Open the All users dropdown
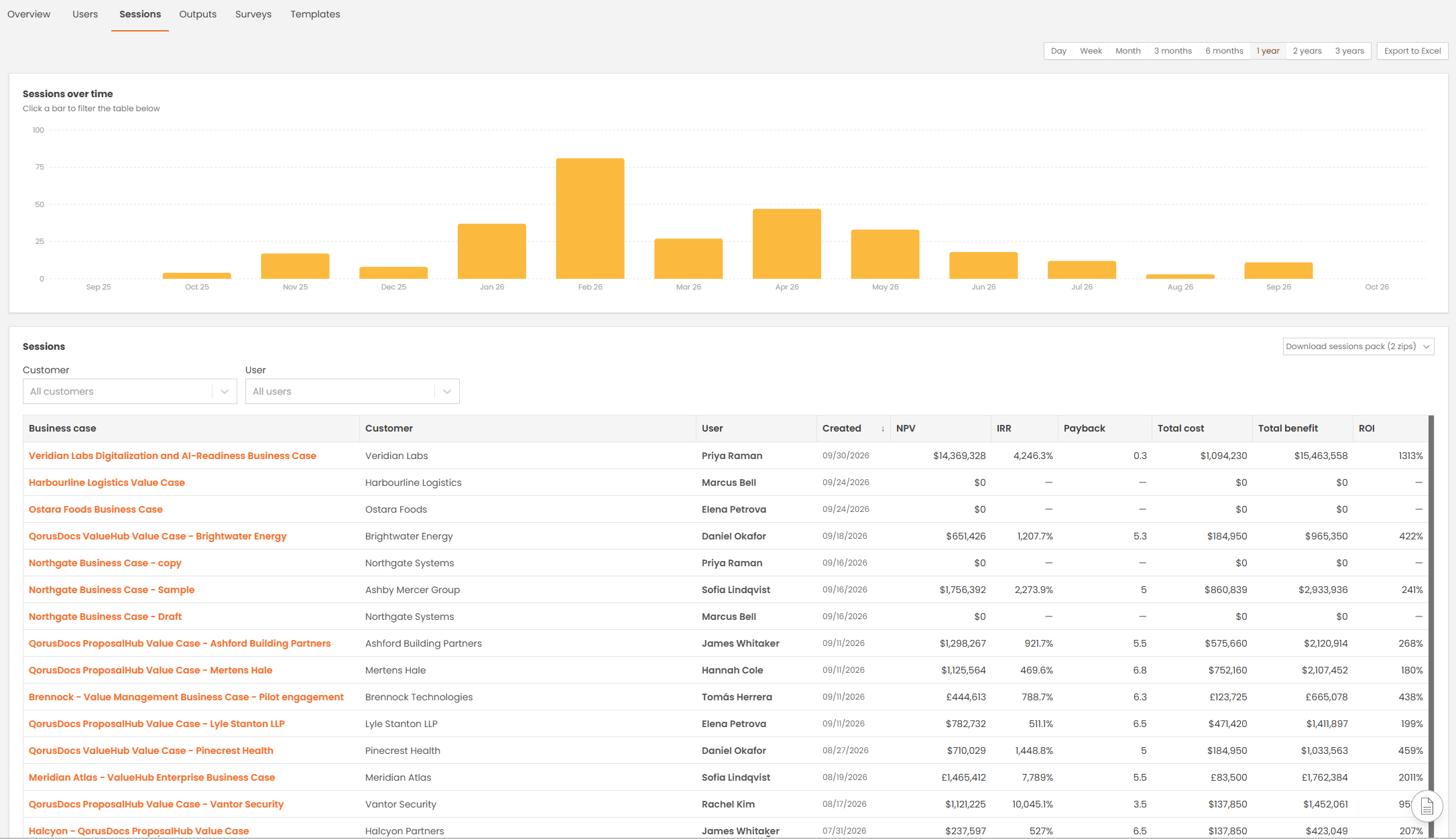 (x=353, y=391)
